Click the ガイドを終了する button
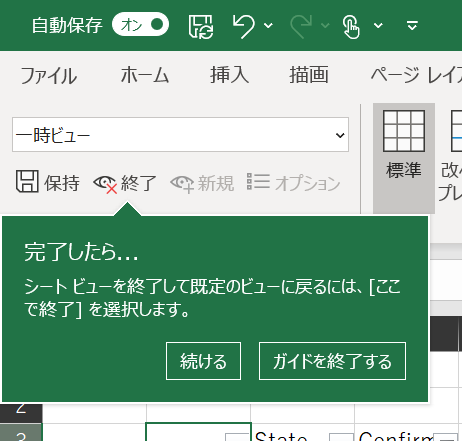462x441 pixels. click(x=332, y=361)
